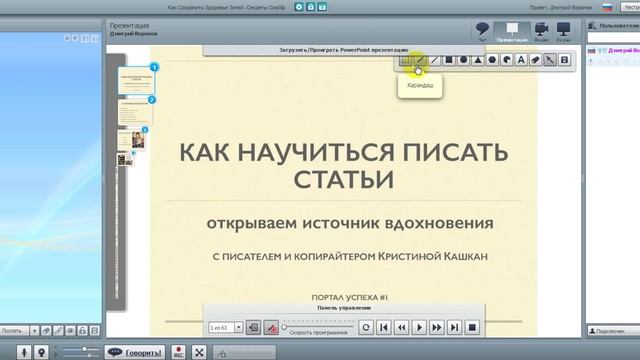Open the Screen sharing monitor tab
Image resolution: width=640 pixels, height=360 pixels.
pyautogui.click(x=564, y=32)
